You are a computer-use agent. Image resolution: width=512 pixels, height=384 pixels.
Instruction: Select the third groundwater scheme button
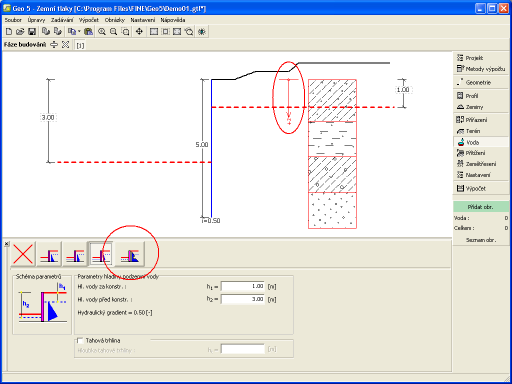(101, 254)
